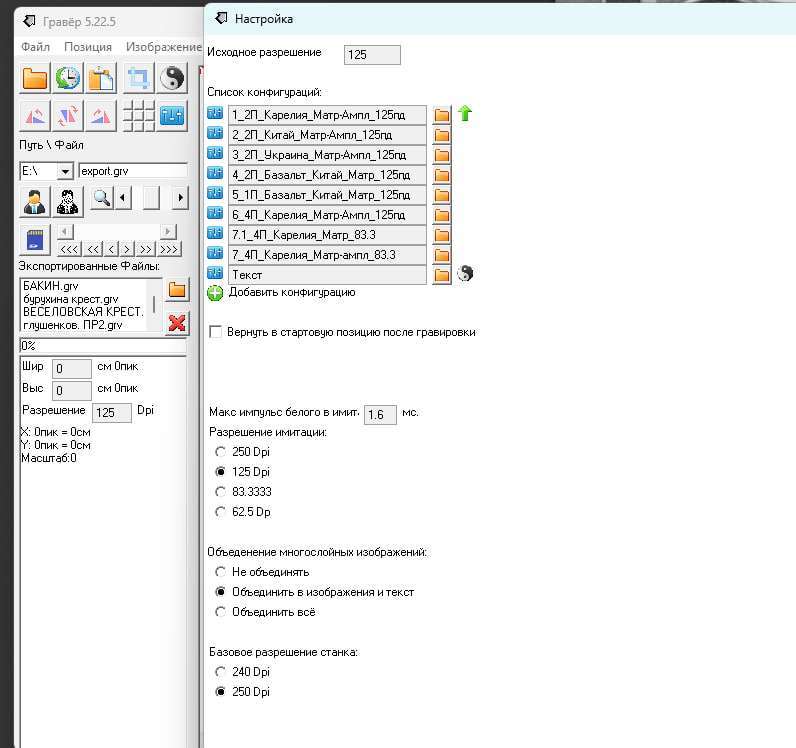Image resolution: width=796 pixels, height=748 pixels.
Task: Select 240 Dpi base machine resolution
Action: point(221,672)
